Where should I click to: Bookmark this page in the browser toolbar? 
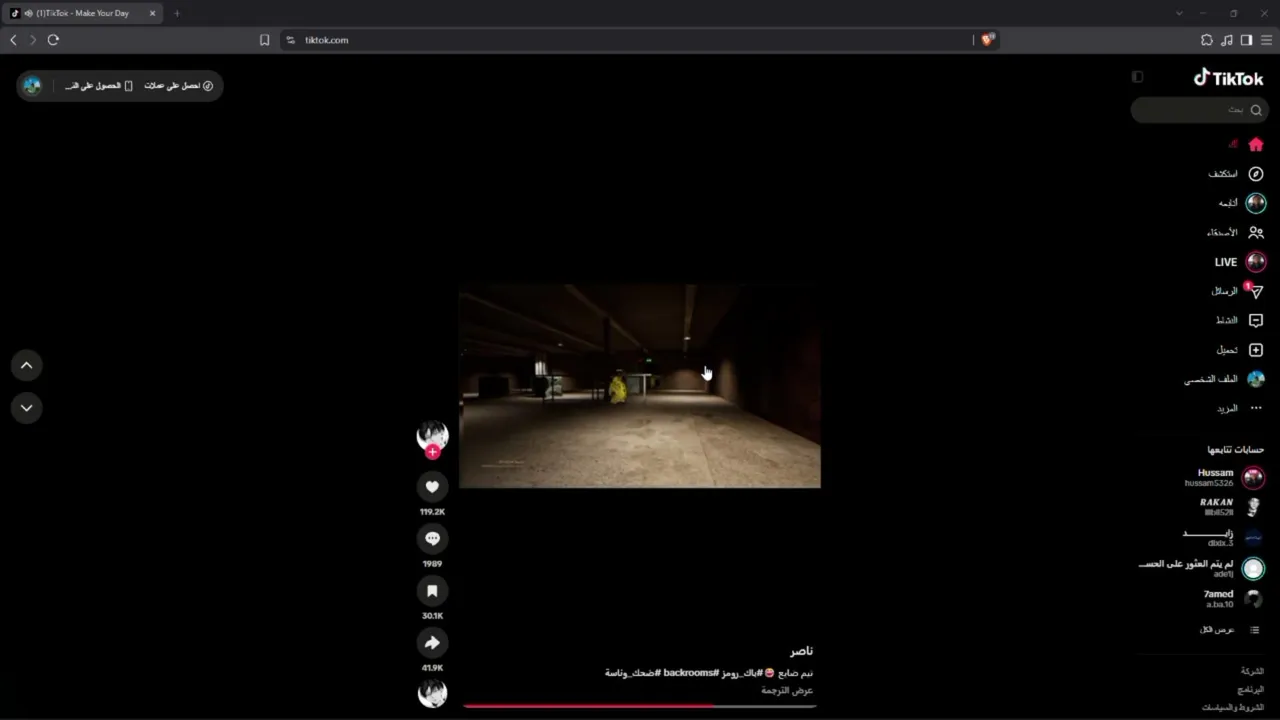(264, 40)
